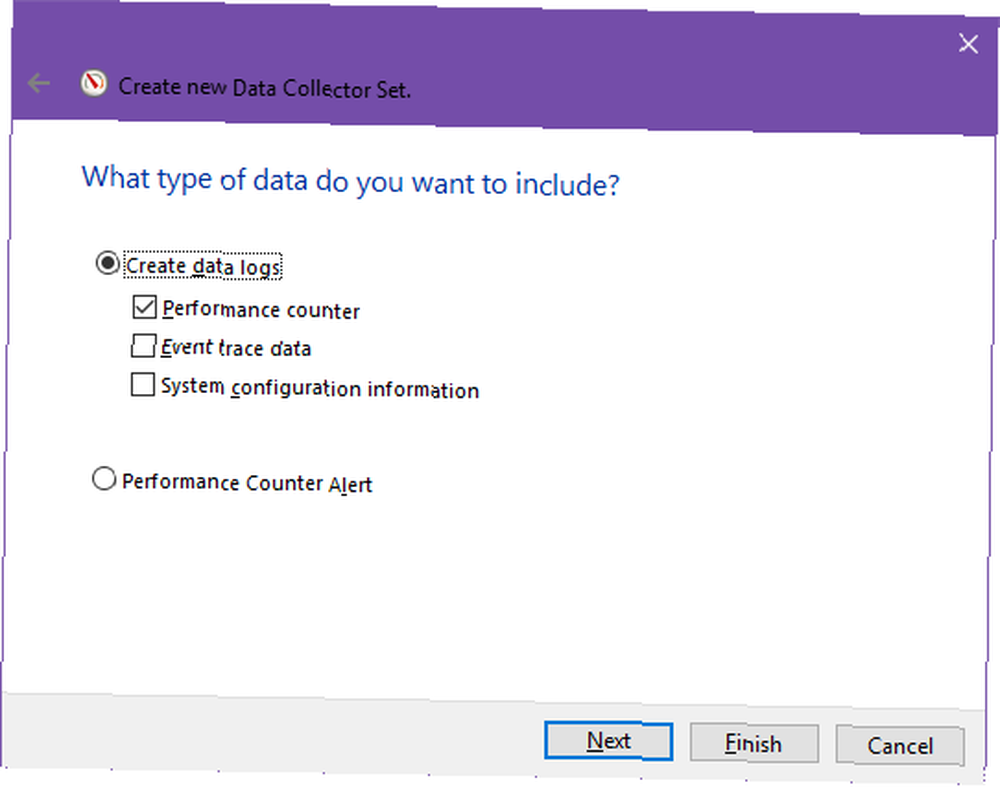Click the System configuration information label

click(320, 388)
